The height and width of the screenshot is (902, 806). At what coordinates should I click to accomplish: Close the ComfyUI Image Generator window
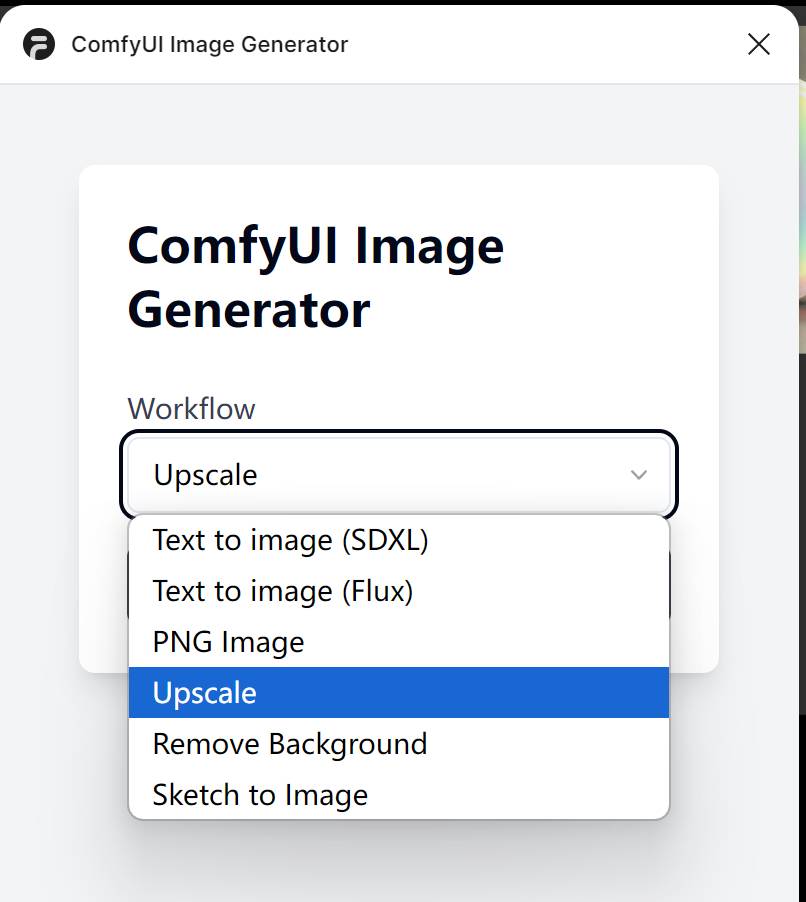[758, 44]
